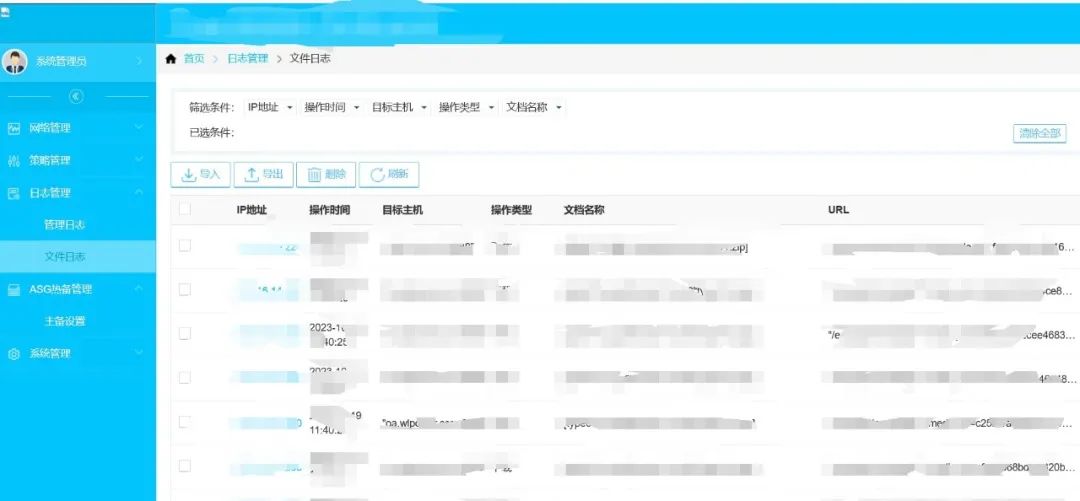Viewport: 1080px width, 501px height.
Task: Check the first table row checkbox
Action: click(x=185, y=245)
